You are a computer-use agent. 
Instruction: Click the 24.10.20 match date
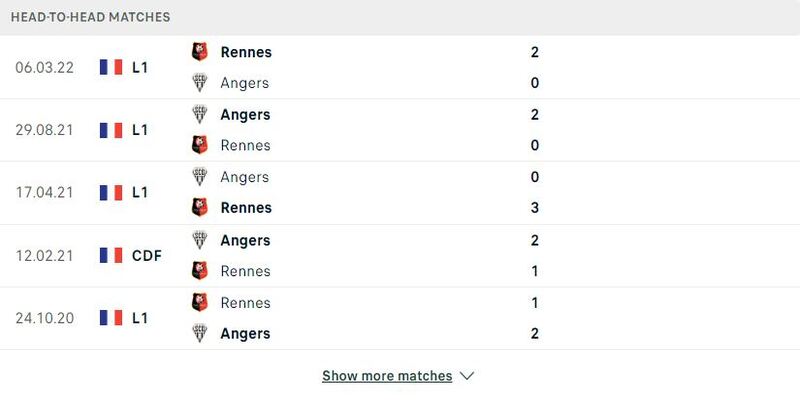(x=44, y=318)
